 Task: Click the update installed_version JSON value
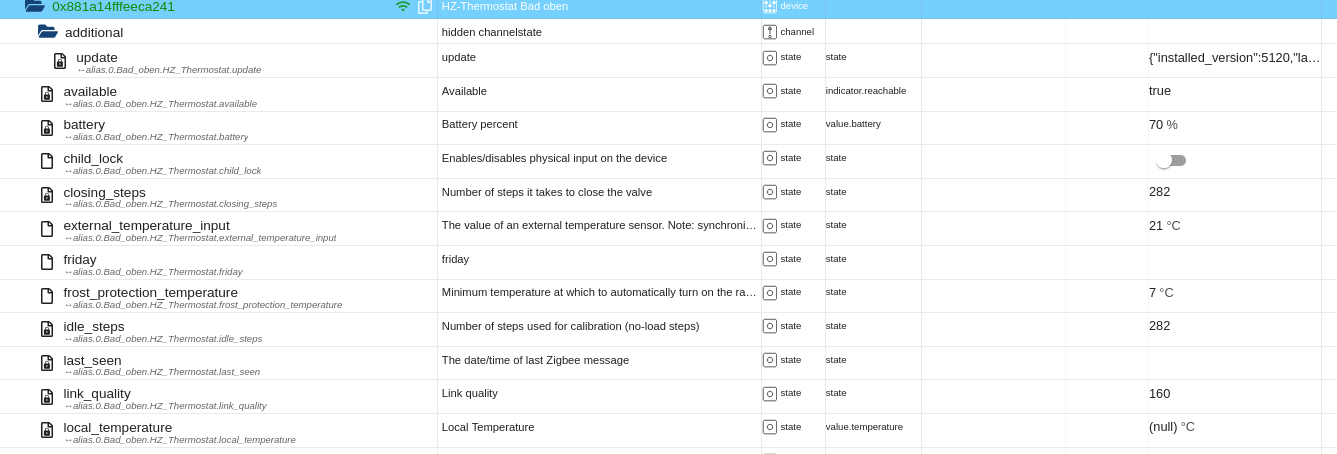click(x=1234, y=58)
